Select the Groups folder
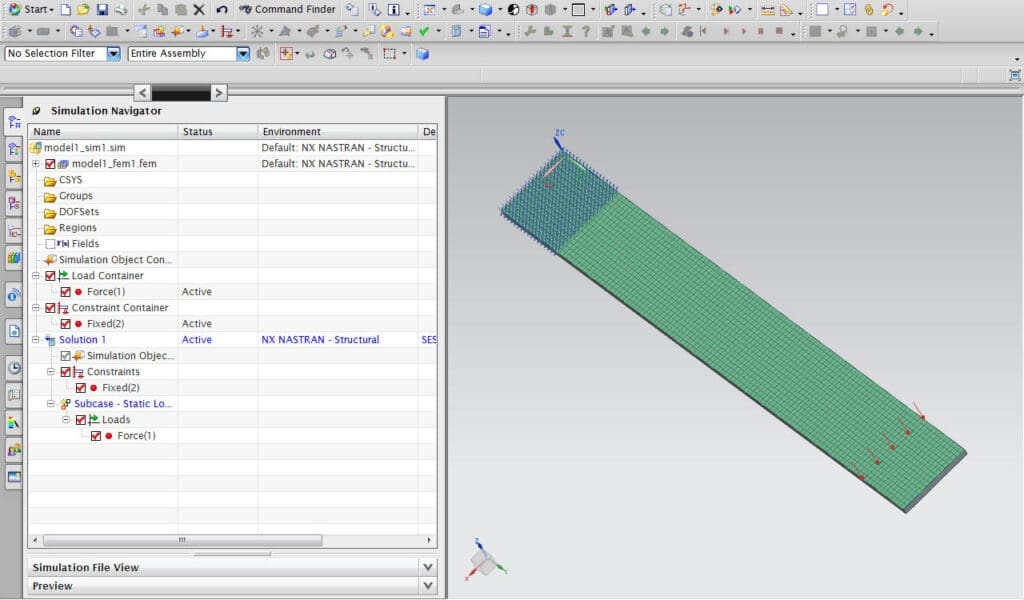Image resolution: width=1024 pixels, height=600 pixels. pyautogui.click(x=75, y=196)
